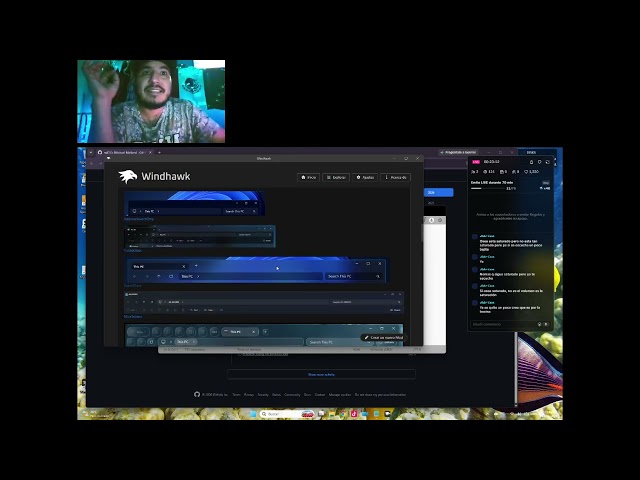This screenshot has width=640, height=480.
Task: Click the shield icon in stream panel header
Action: (x=540, y=162)
